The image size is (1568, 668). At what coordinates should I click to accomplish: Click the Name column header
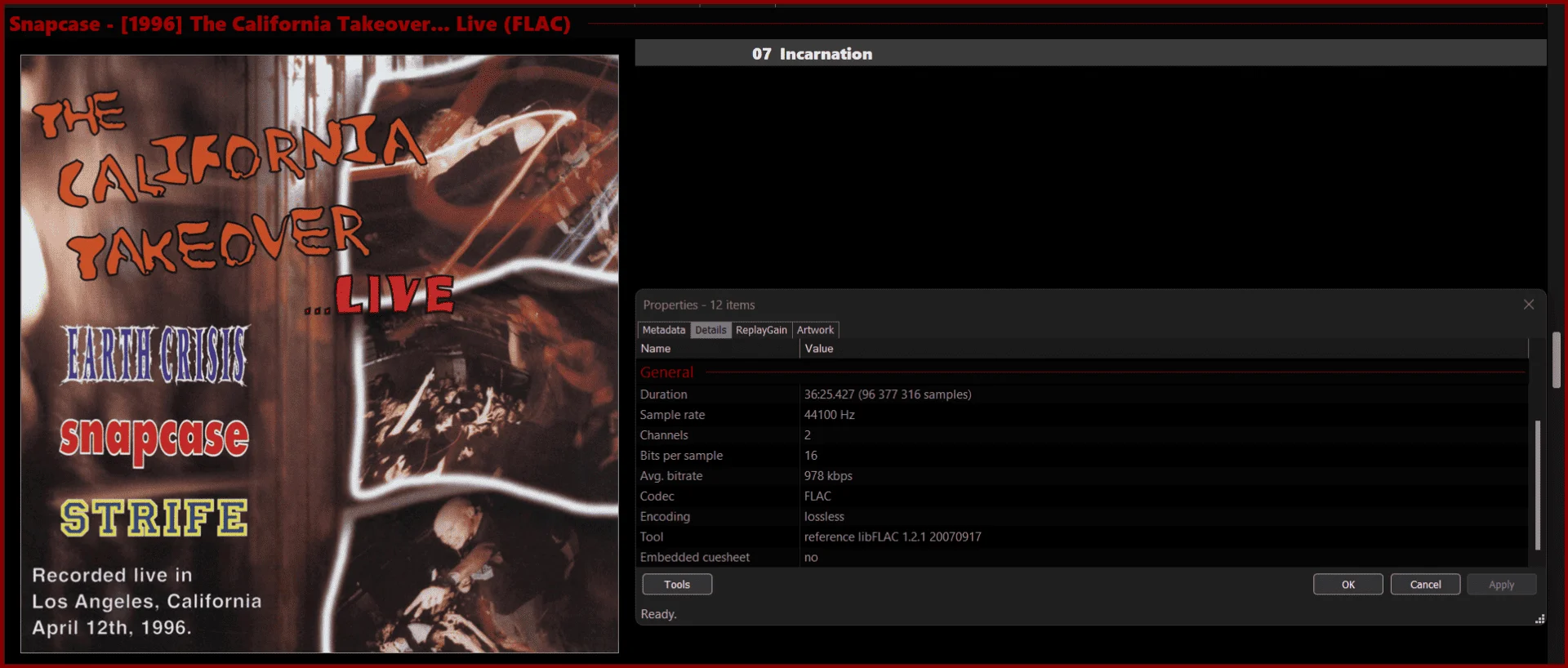click(x=718, y=349)
